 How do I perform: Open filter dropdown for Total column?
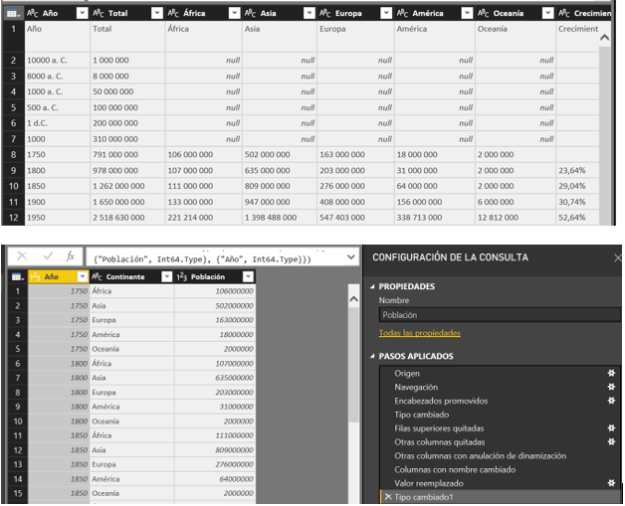click(x=155, y=13)
